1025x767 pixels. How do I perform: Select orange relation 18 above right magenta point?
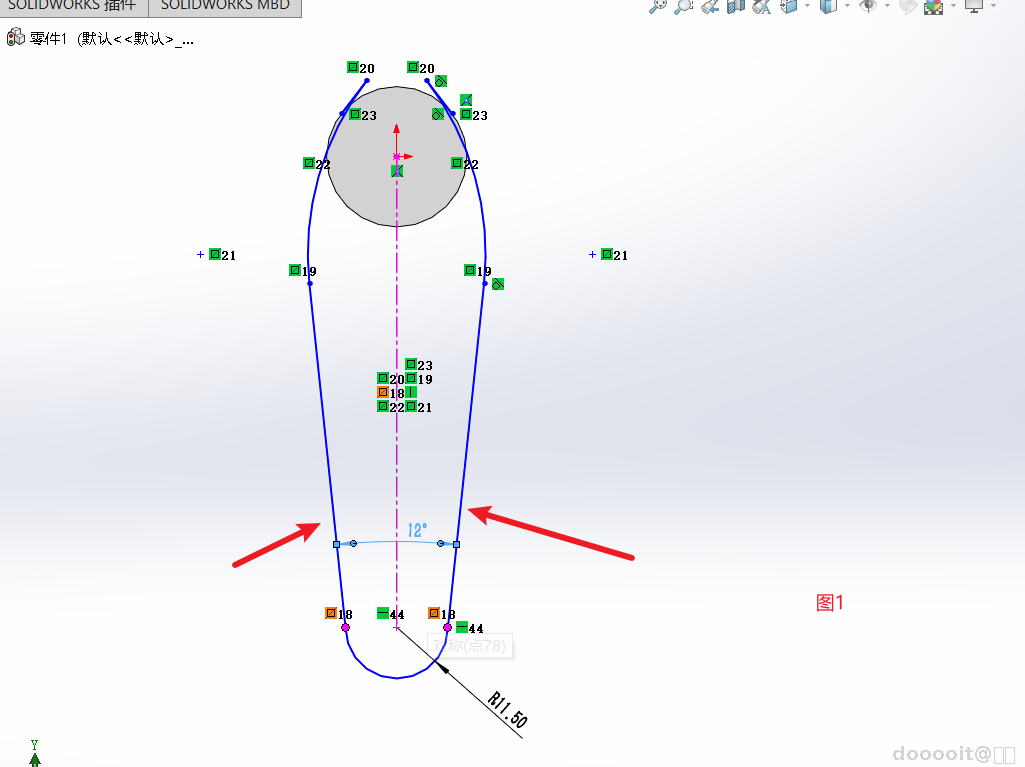pyautogui.click(x=434, y=613)
